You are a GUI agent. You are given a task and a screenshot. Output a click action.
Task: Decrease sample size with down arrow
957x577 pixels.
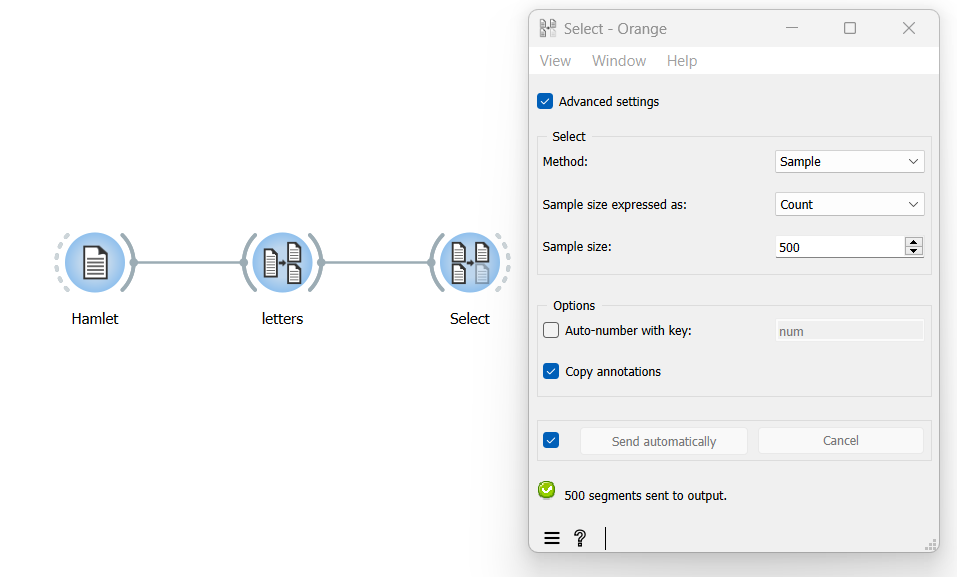914,251
